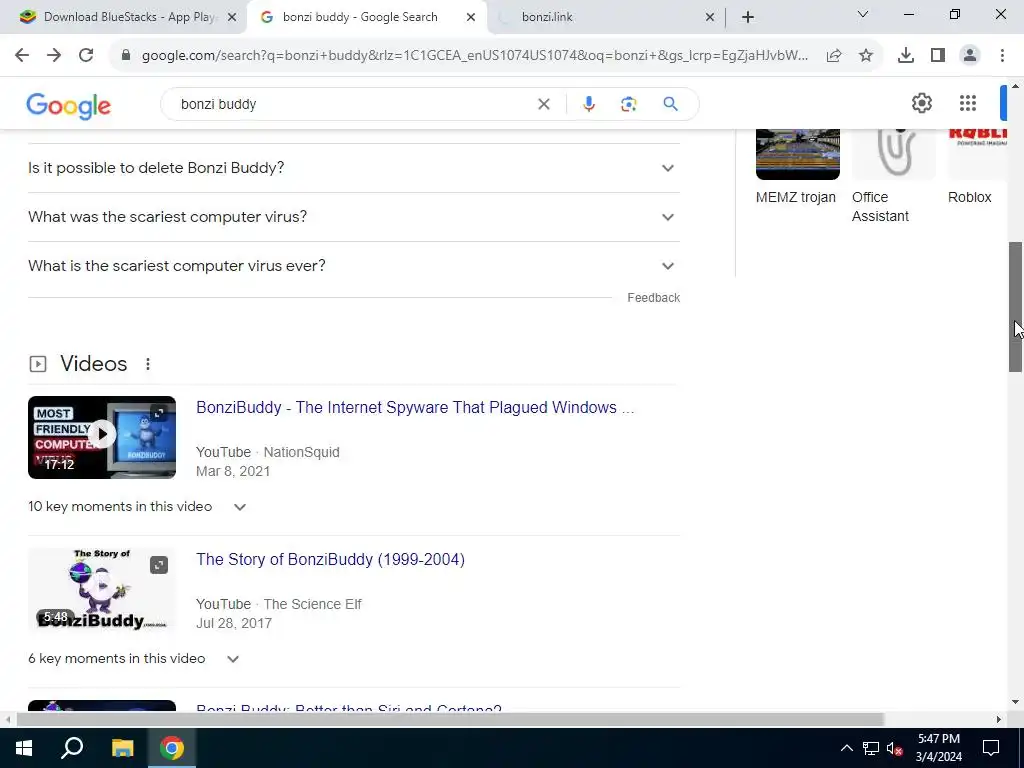Show hidden system tray icons
Viewport: 1024px width, 768px height.
click(846, 748)
